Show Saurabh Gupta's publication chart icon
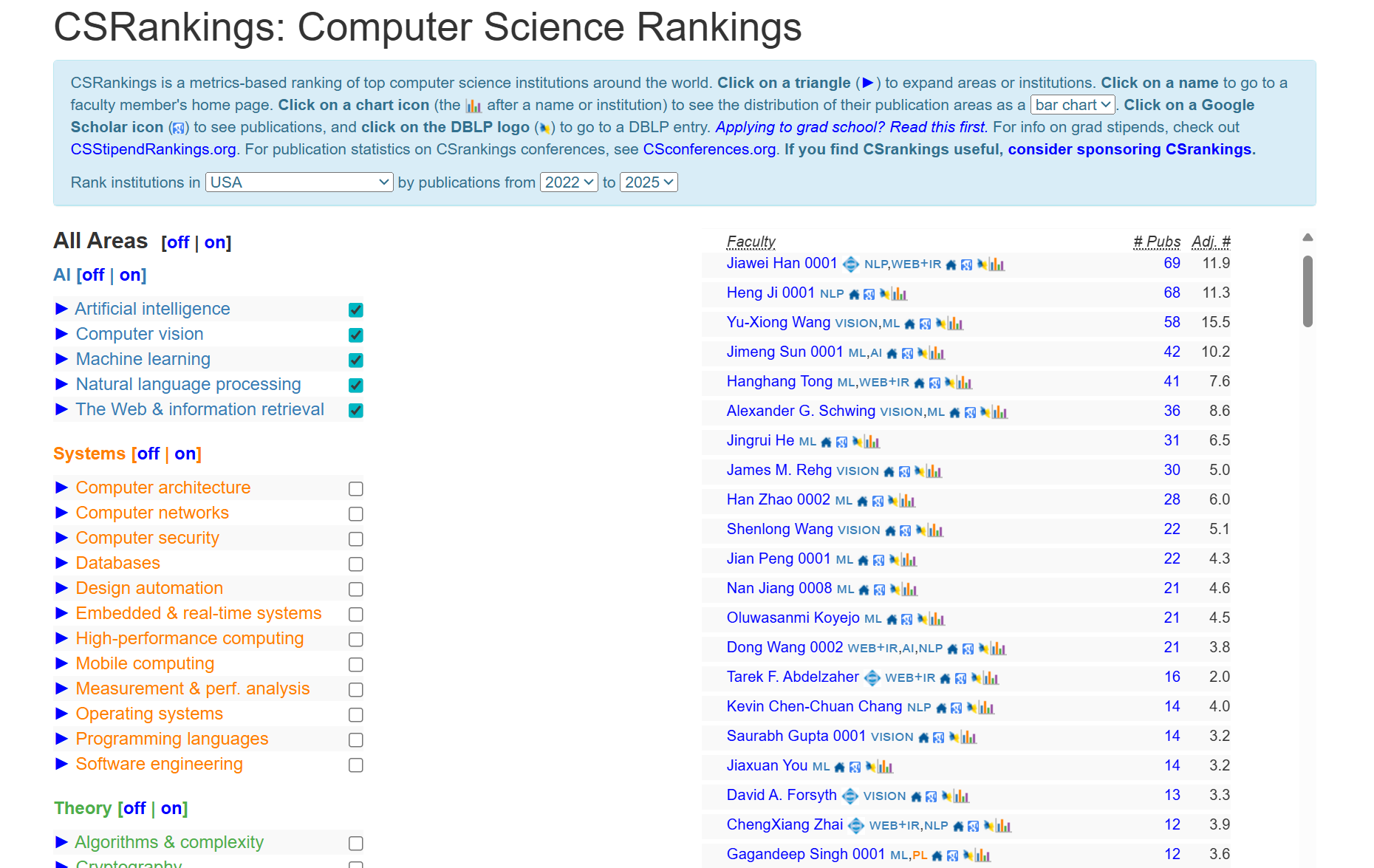 click(969, 737)
